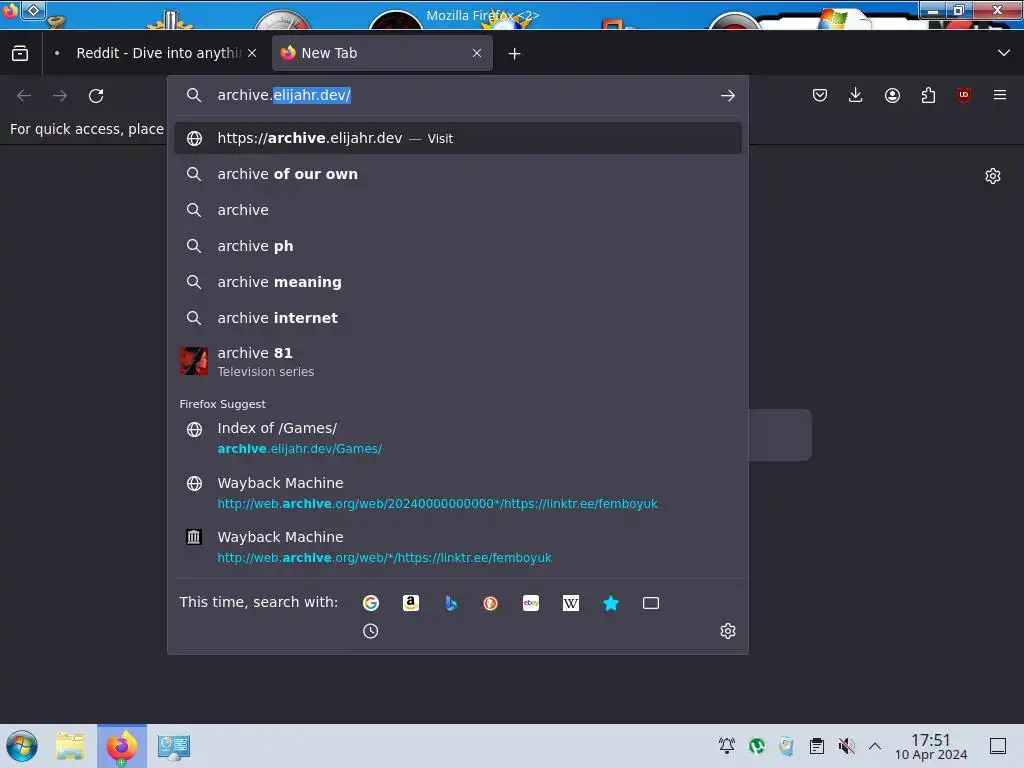
Task: Open the Save to Pocket icon
Action: [x=820, y=95]
